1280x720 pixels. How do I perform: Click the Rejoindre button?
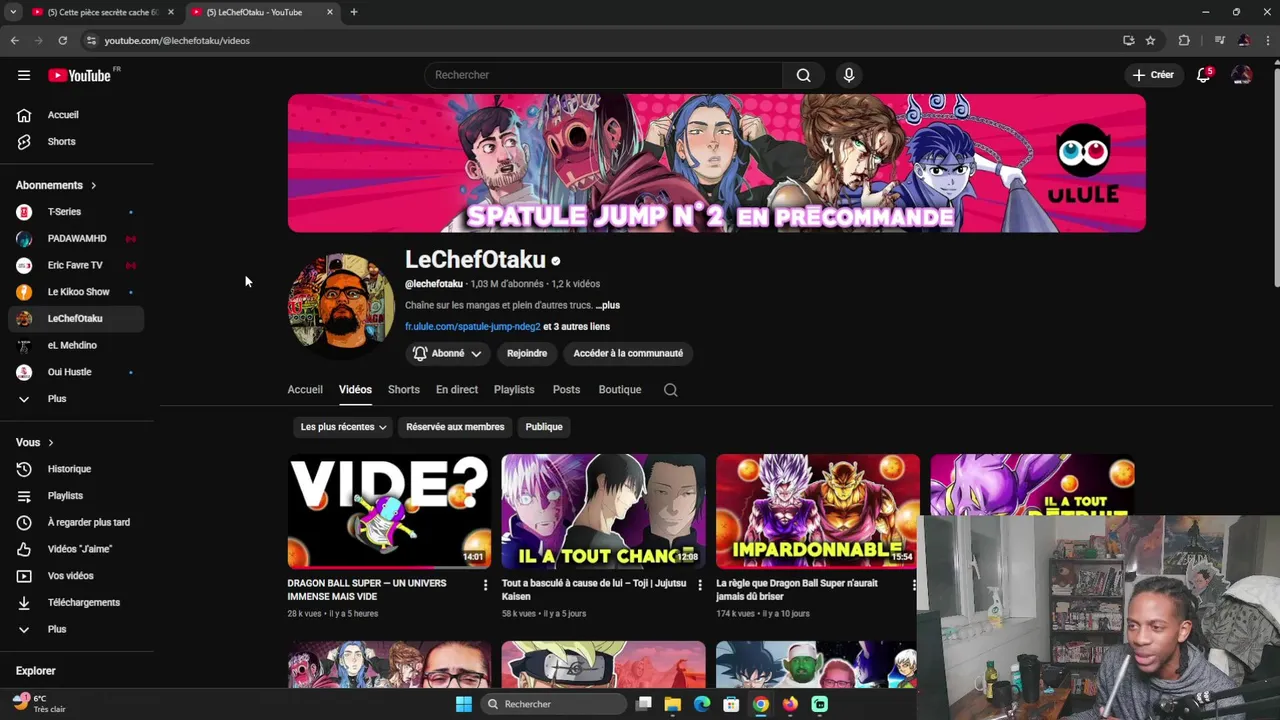point(527,353)
